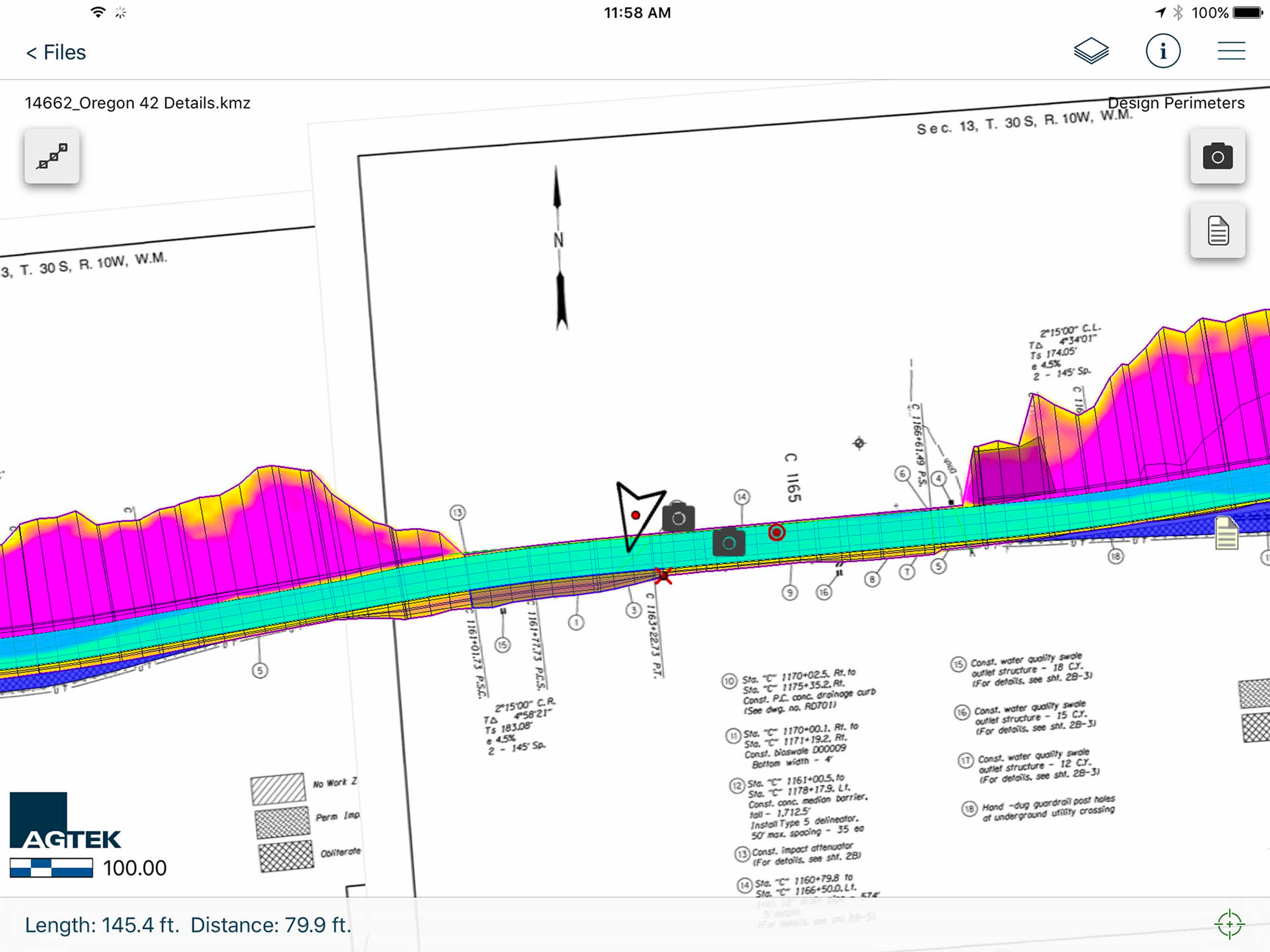Tap the Length and Distance readout
Viewport: 1270px width, 952px height.
pyautogui.click(x=188, y=925)
